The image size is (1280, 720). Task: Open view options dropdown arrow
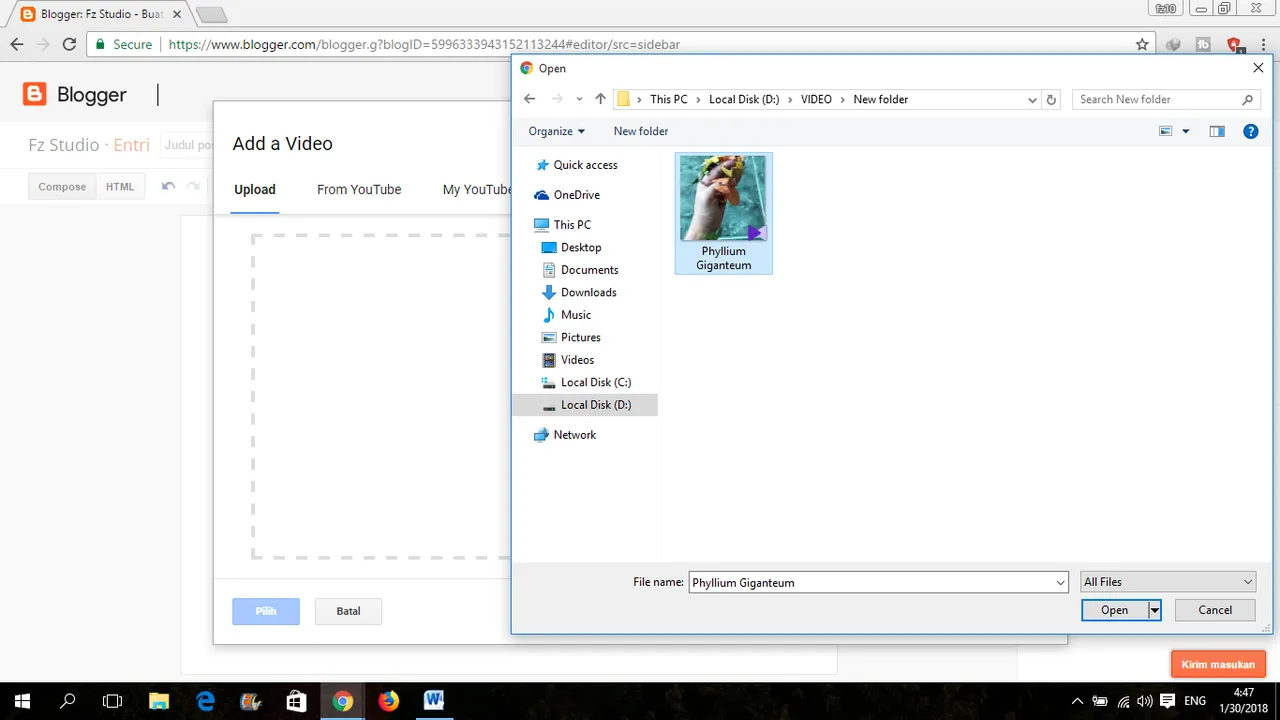pos(1186,131)
